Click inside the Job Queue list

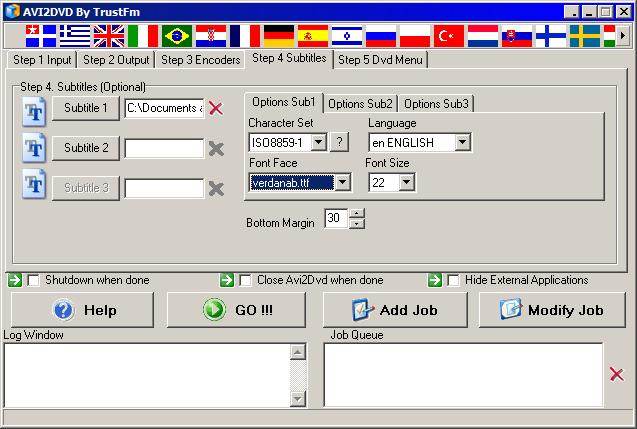point(463,375)
